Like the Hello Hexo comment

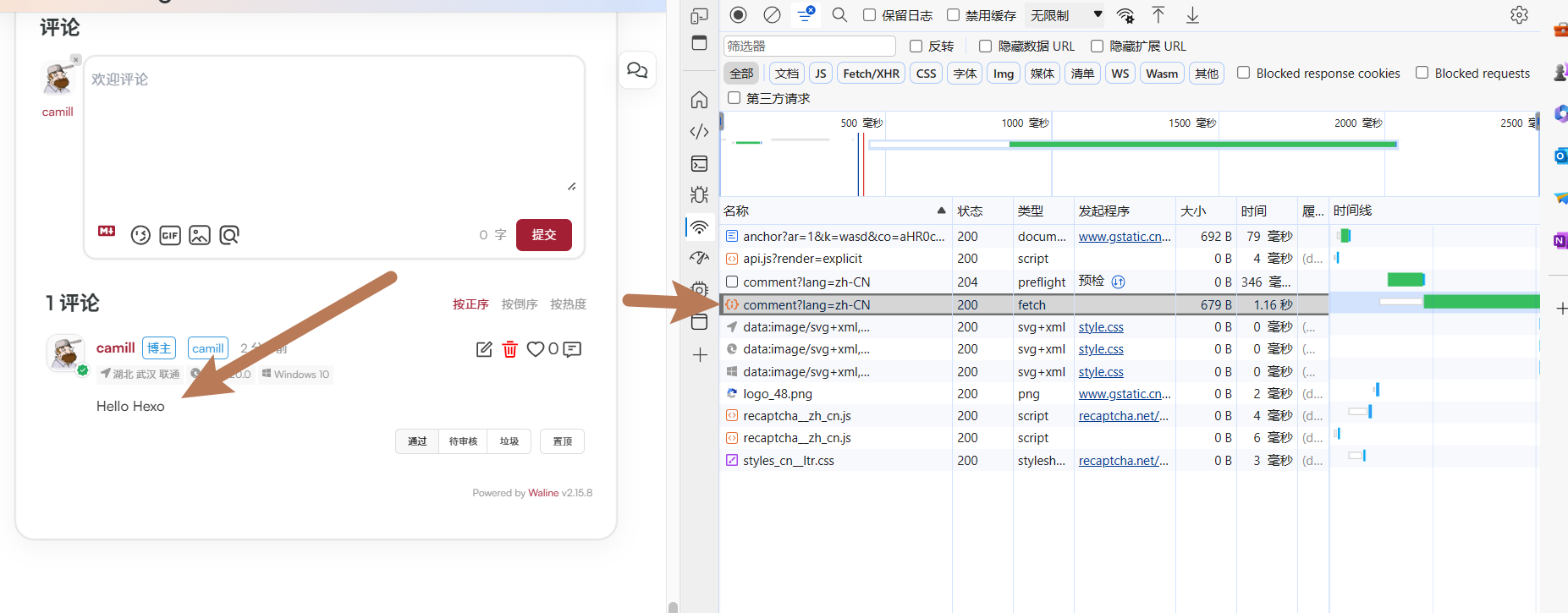[536, 349]
